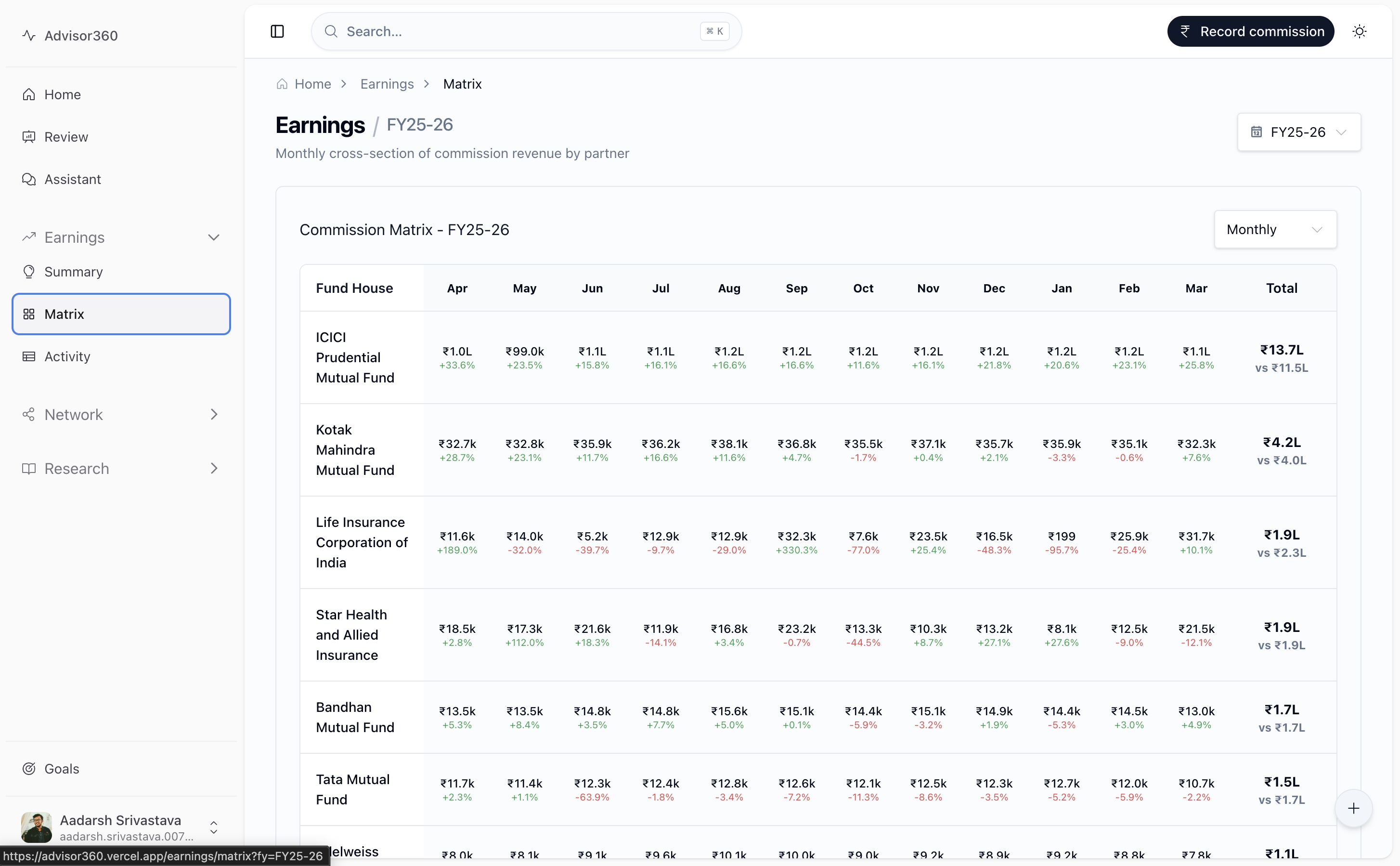The image size is (1400, 866).
Task: Click Commission Matrix - FY25-26 heading
Action: [404, 229]
